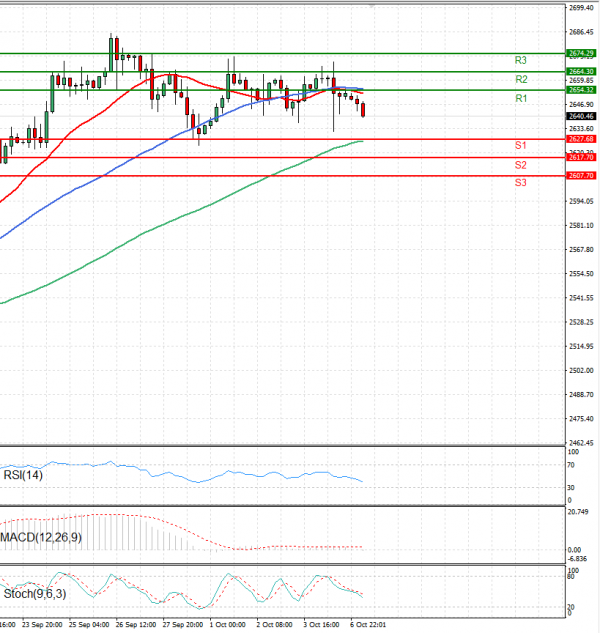Click the 6 Oct 22:01 time label
This screenshot has width=600, height=633.
pyautogui.click(x=368, y=625)
